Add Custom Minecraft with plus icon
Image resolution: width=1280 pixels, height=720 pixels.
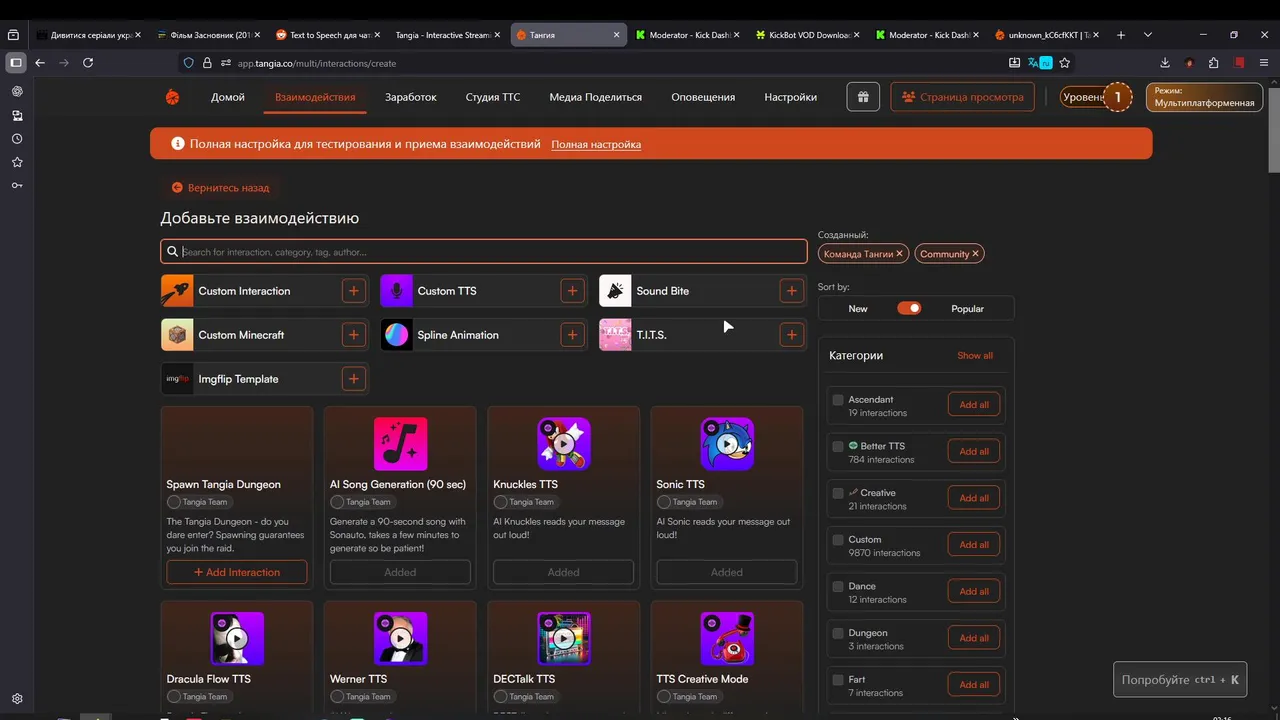click(353, 335)
